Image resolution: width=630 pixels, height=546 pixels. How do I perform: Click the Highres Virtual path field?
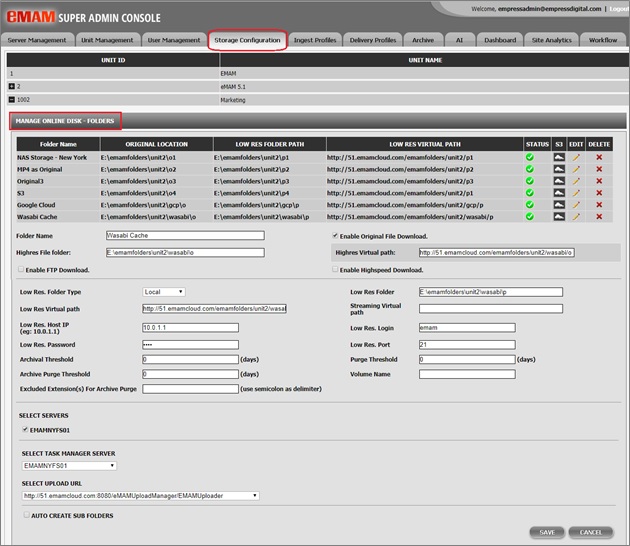tap(497, 252)
